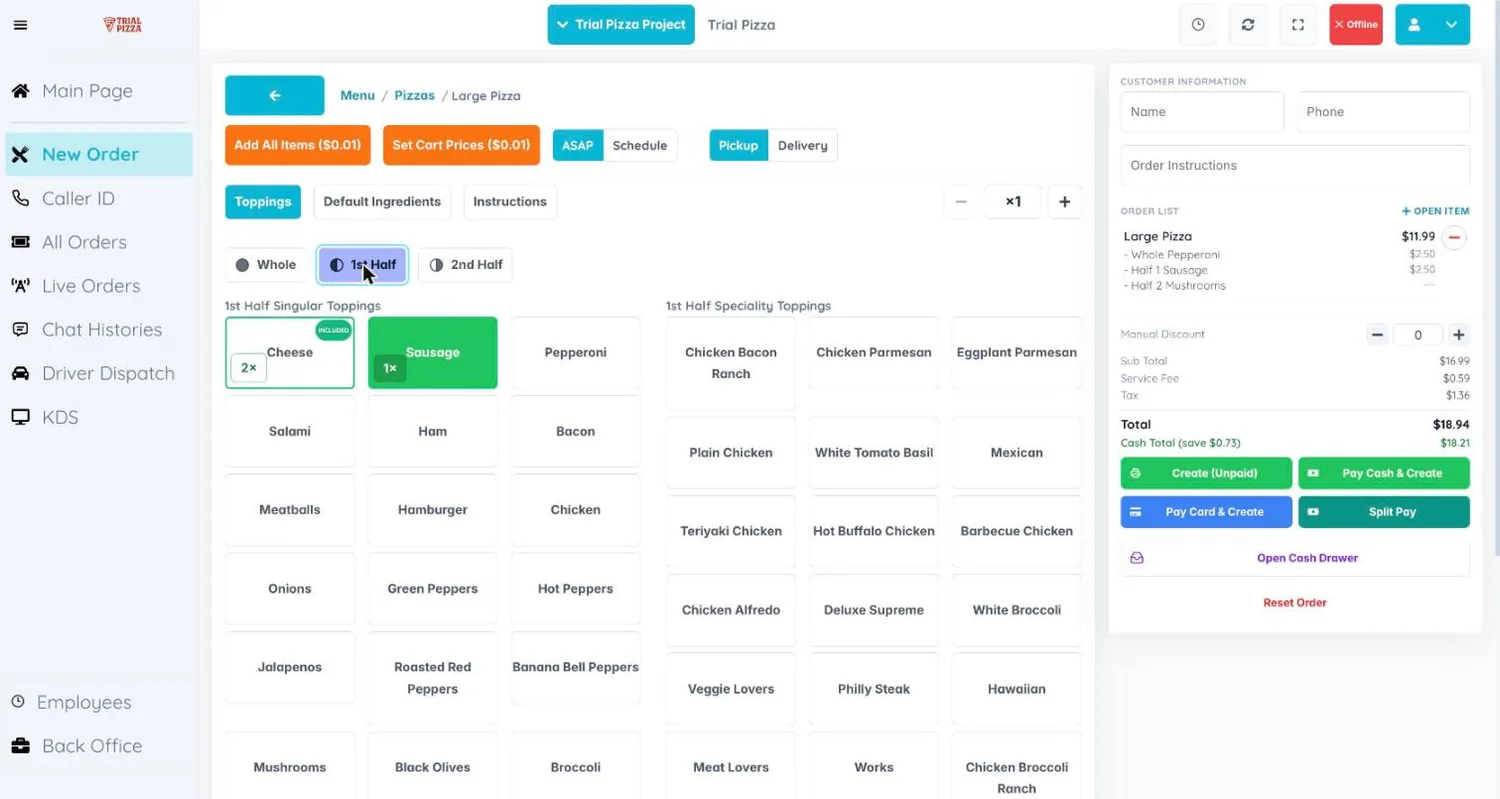
Task: Click Pay Card & Create button
Action: pos(1206,512)
